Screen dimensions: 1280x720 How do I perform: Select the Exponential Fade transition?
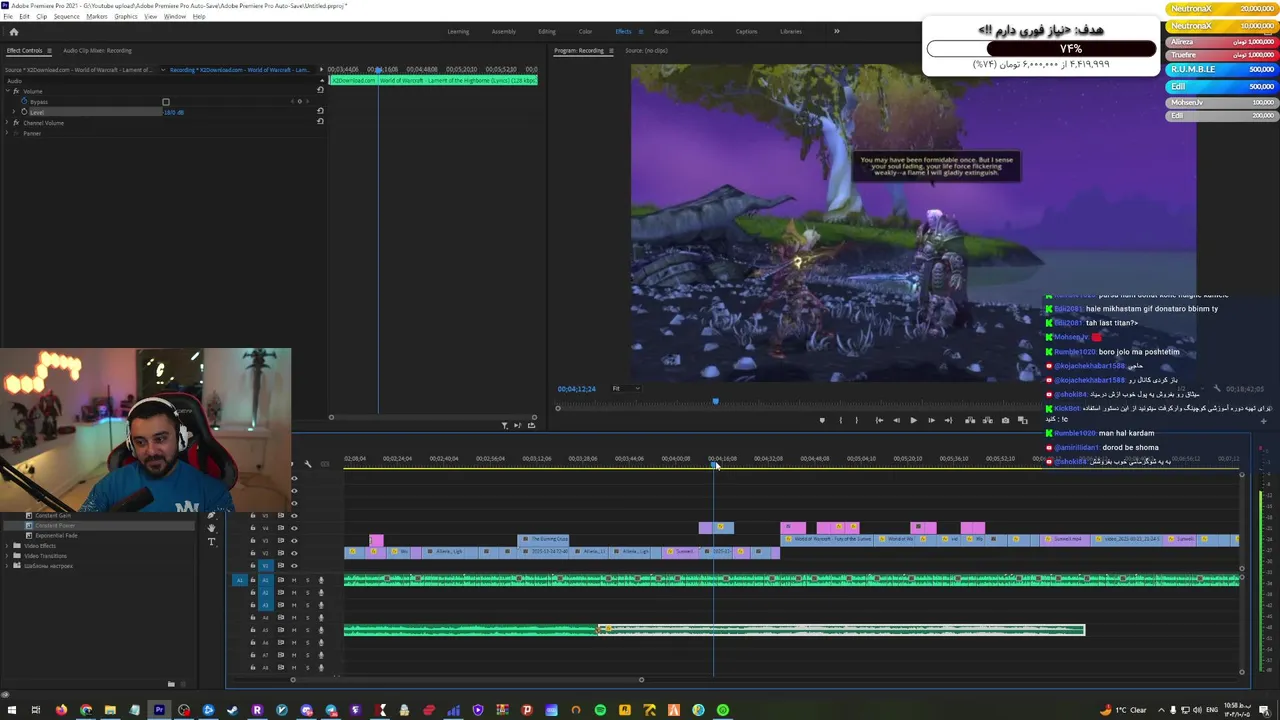(57, 536)
